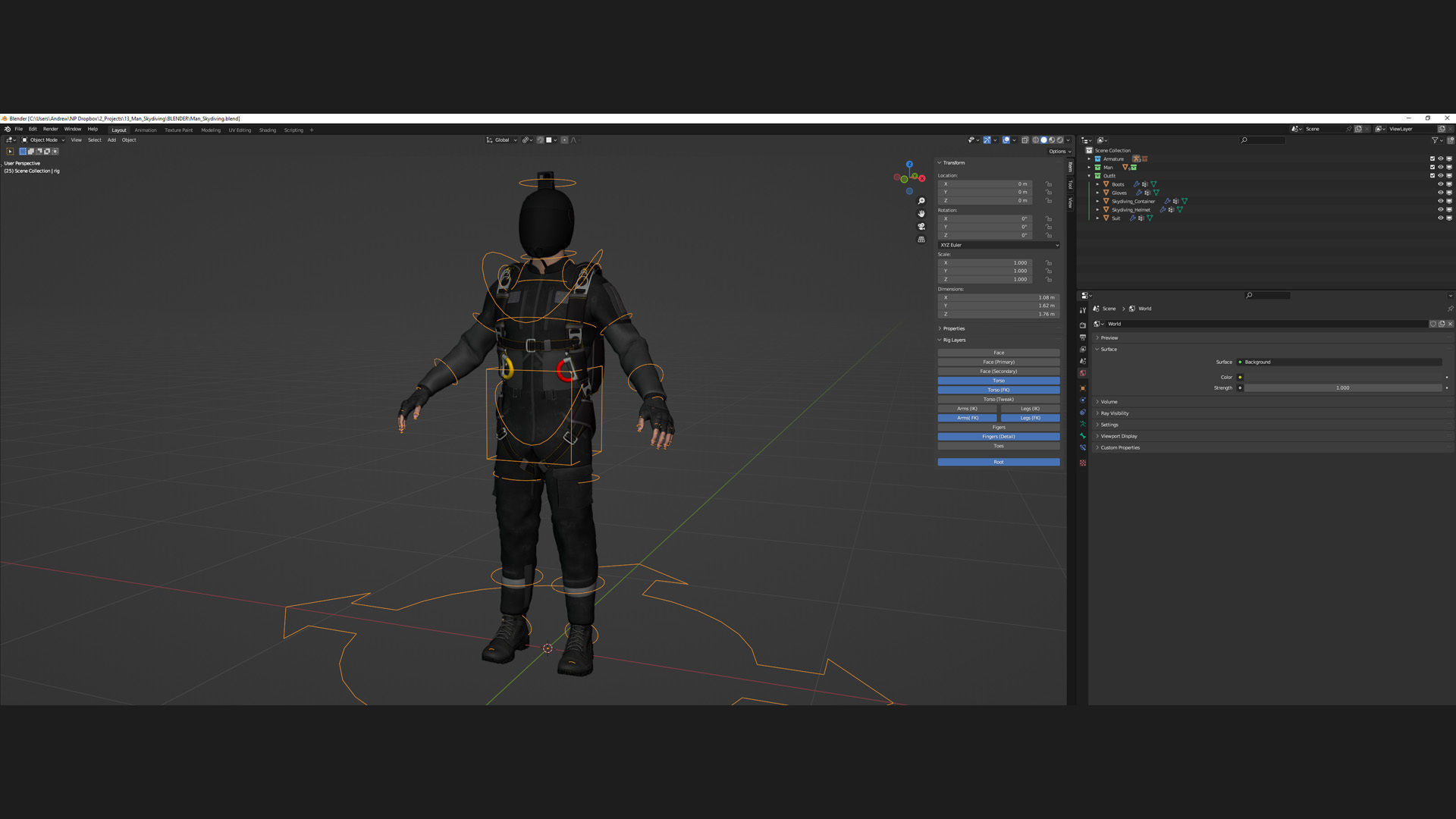Click the pin icon in properties header

pos(1450,309)
